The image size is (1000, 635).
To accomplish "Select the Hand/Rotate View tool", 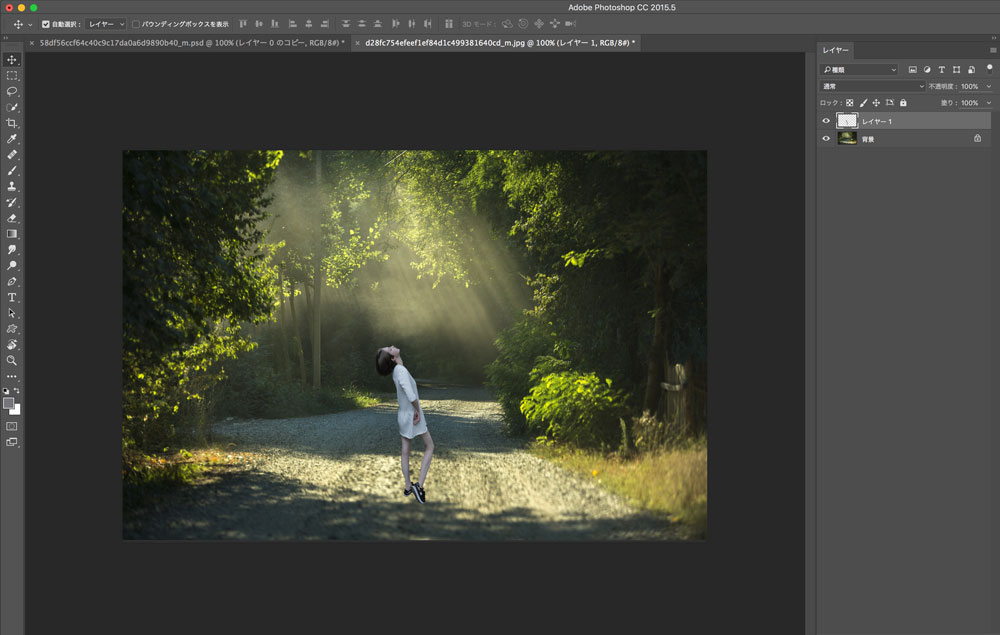I will tap(12, 345).
